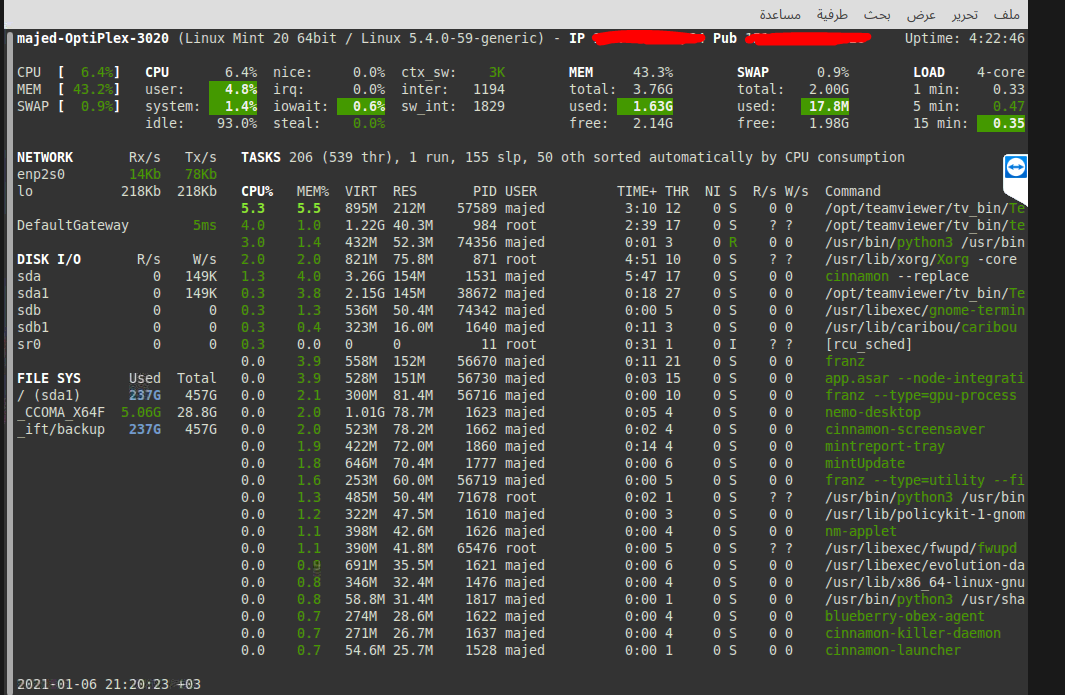1065x695 pixels.
Task: Click the SWAP used 17.8M value
Action: (825, 107)
